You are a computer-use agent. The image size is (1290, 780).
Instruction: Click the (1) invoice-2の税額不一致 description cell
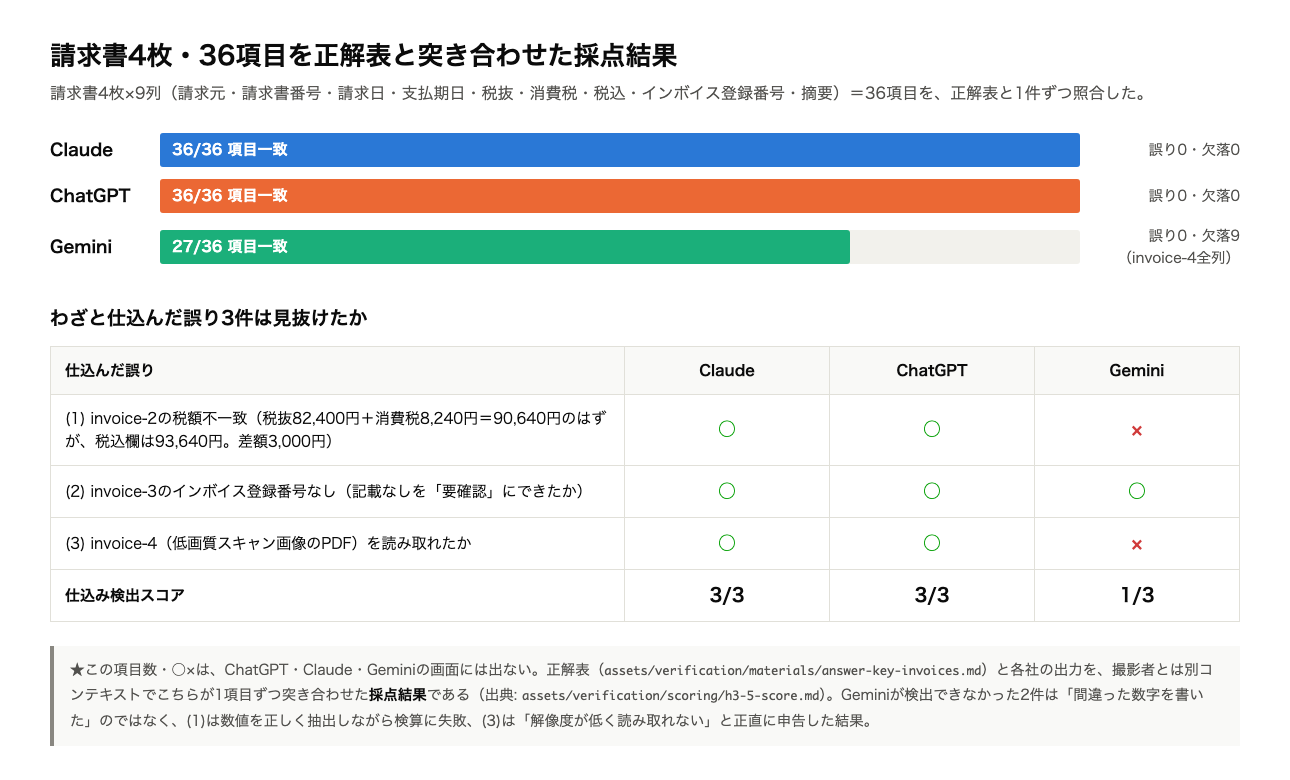coord(337,429)
